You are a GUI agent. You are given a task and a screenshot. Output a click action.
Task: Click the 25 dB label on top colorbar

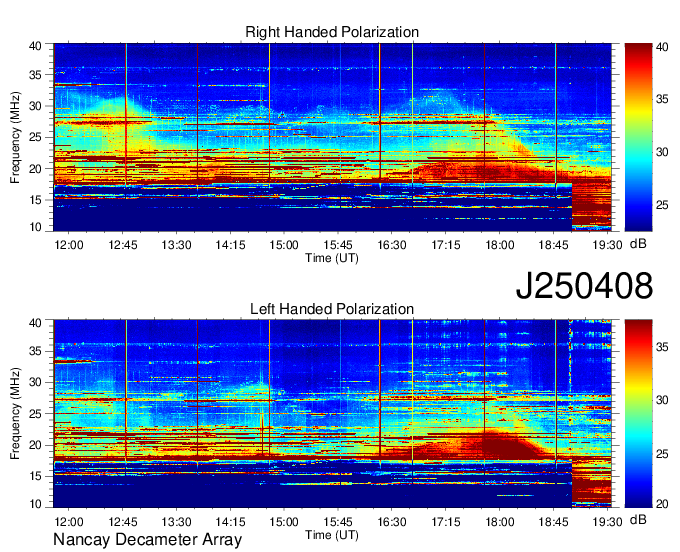(662, 205)
